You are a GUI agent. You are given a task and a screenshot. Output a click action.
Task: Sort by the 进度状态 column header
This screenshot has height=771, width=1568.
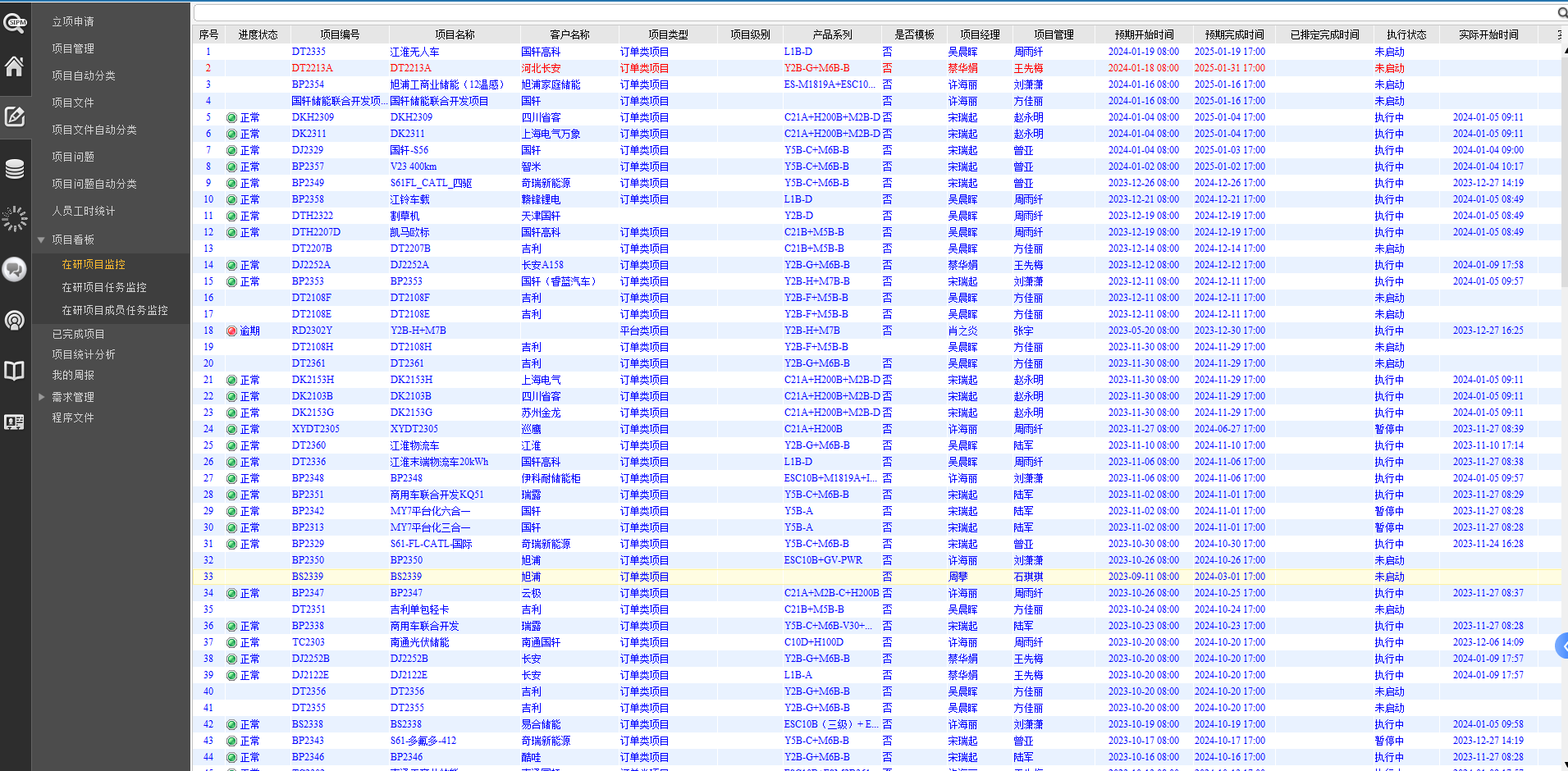click(x=258, y=34)
